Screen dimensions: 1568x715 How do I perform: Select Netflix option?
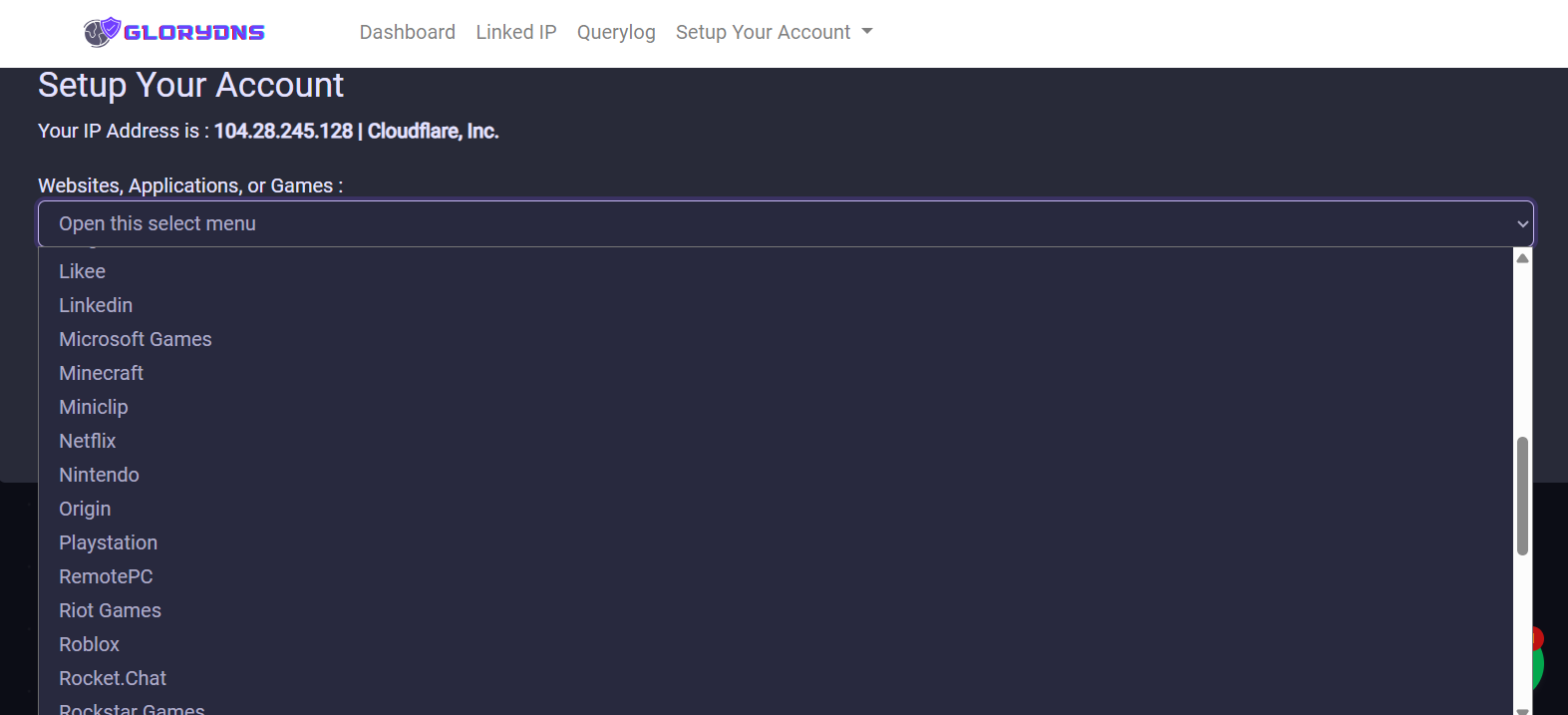coord(776,441)
